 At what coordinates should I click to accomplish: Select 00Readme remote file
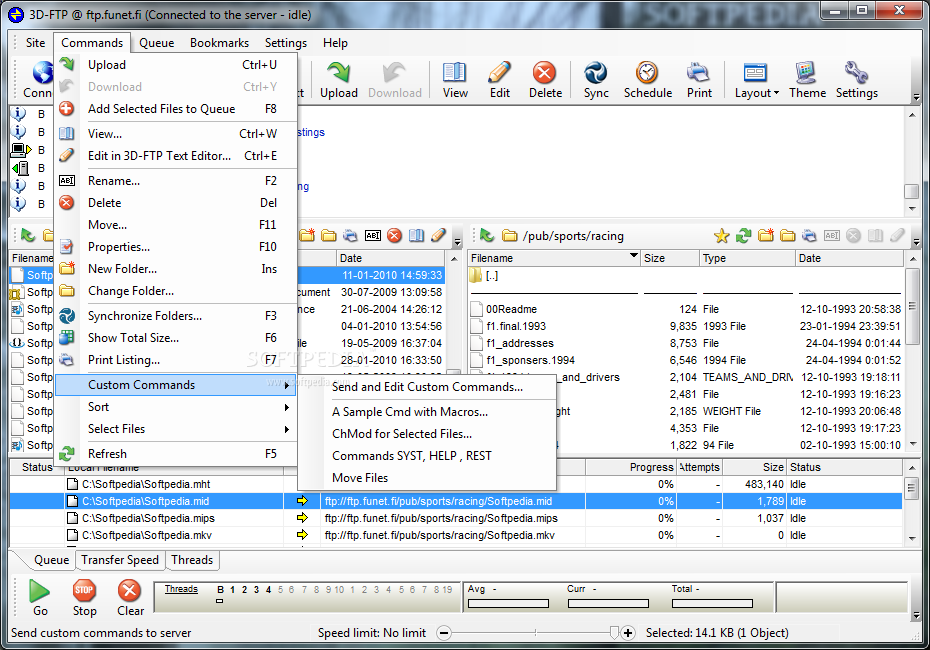[511, 309]
